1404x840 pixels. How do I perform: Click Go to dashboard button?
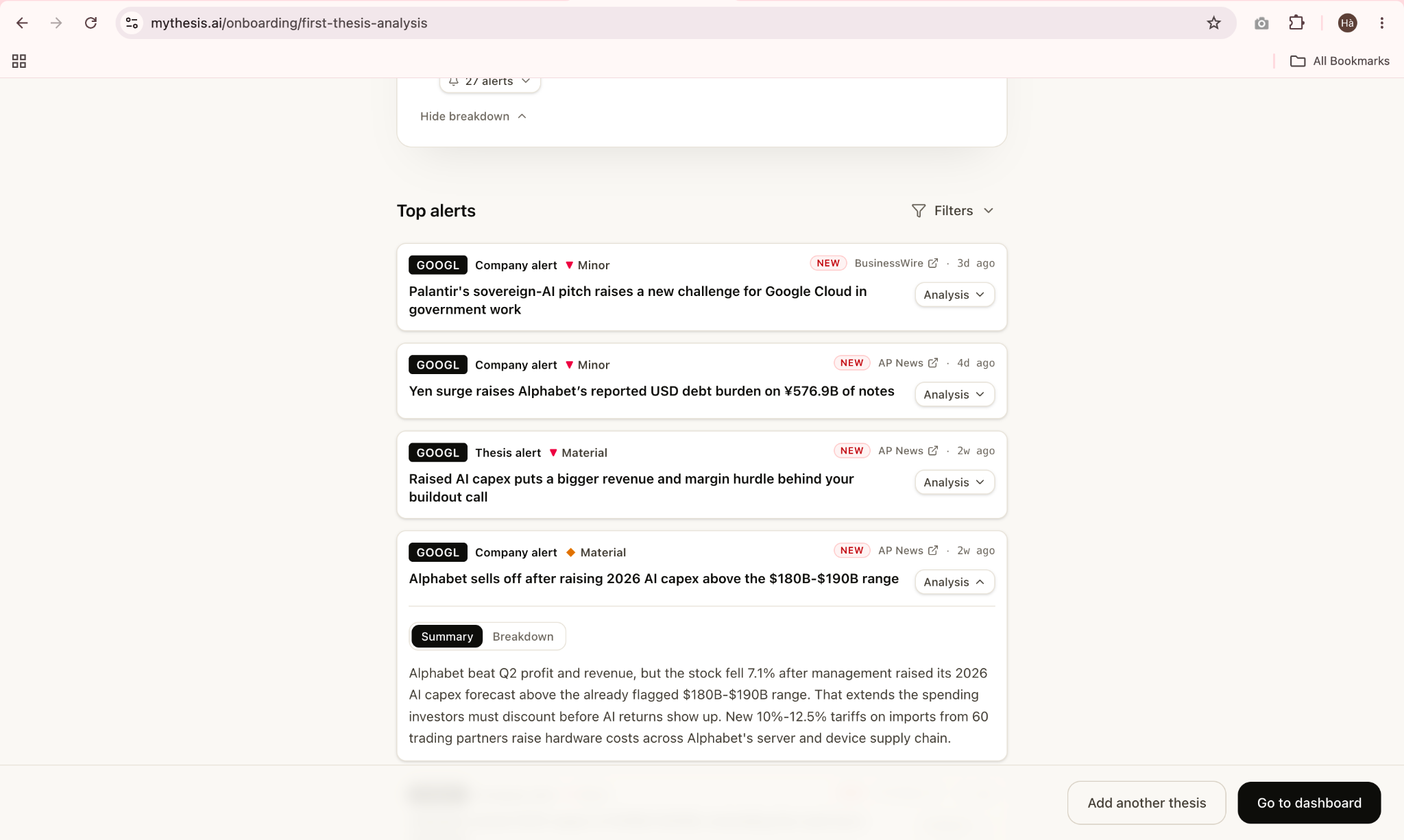[x=1309, y=803]
